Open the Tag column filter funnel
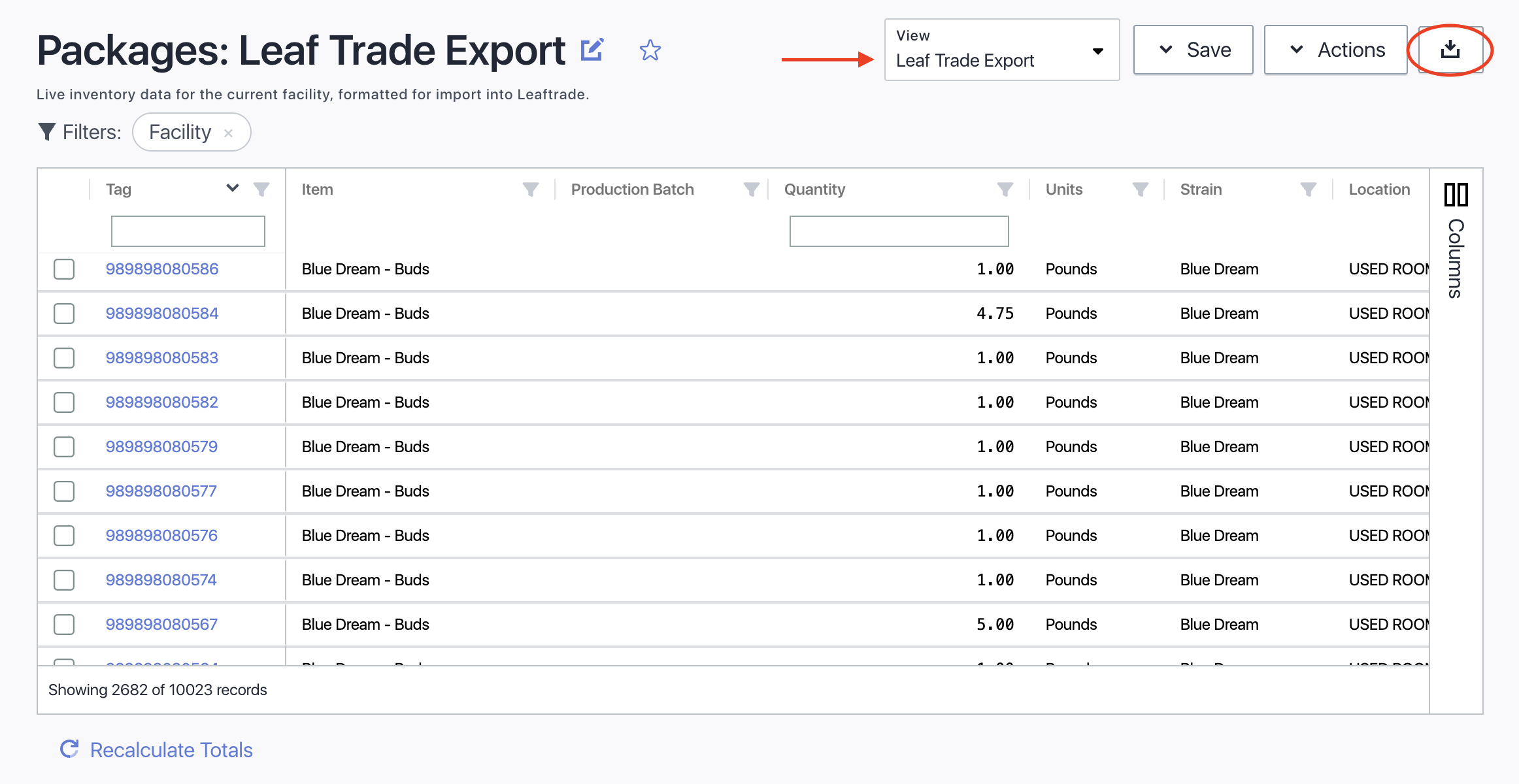This screenshot has height=784, width=1519. click(x=261, y=189)
